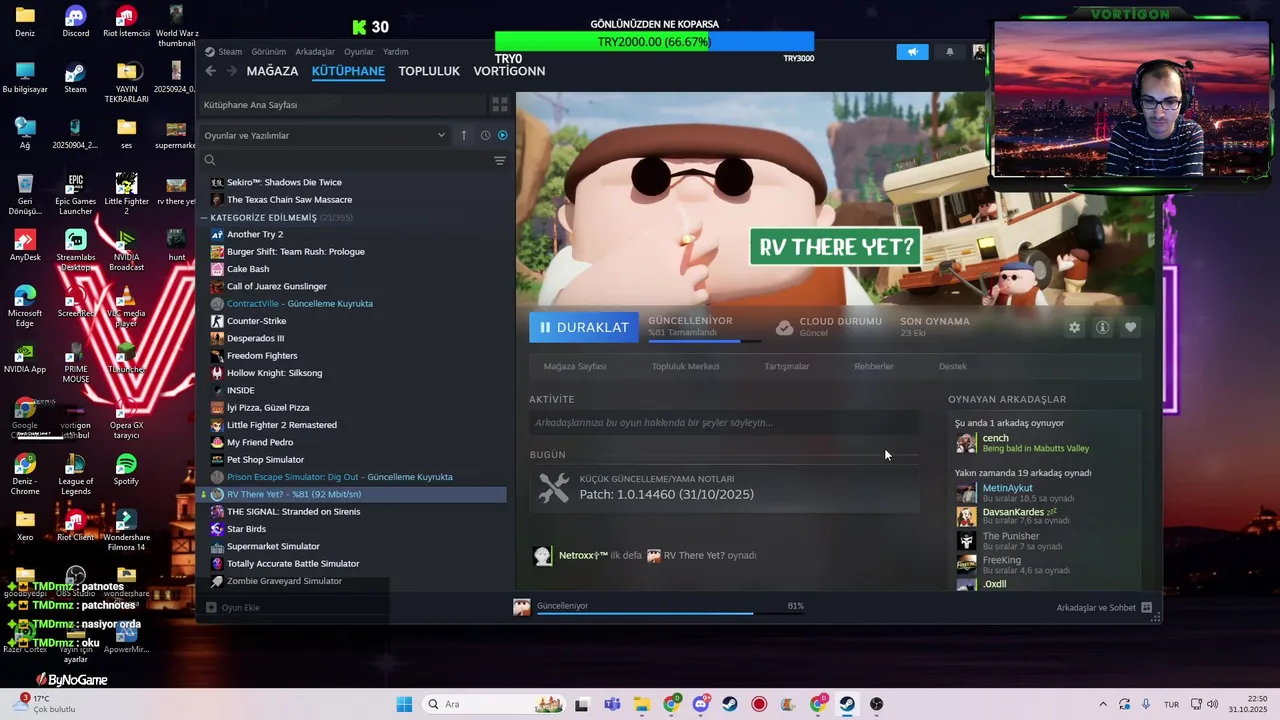Open Epic Games Launcher desktop icon
The height and width of the screenshot is (720, 1280).
75,195
